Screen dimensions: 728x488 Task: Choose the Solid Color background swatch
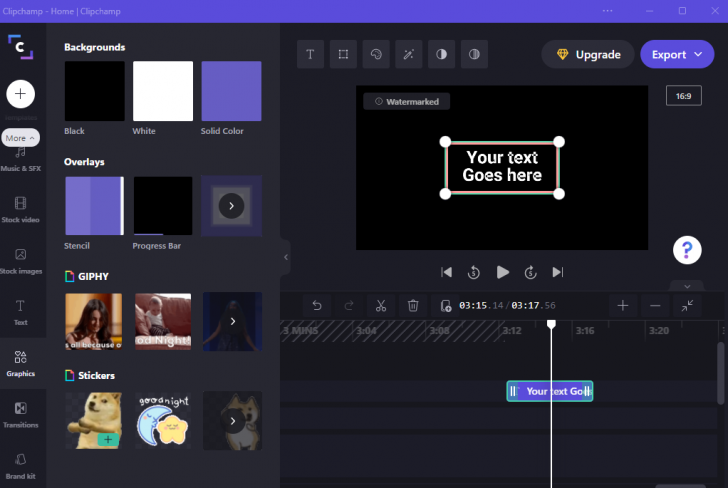tap(231, 91)
